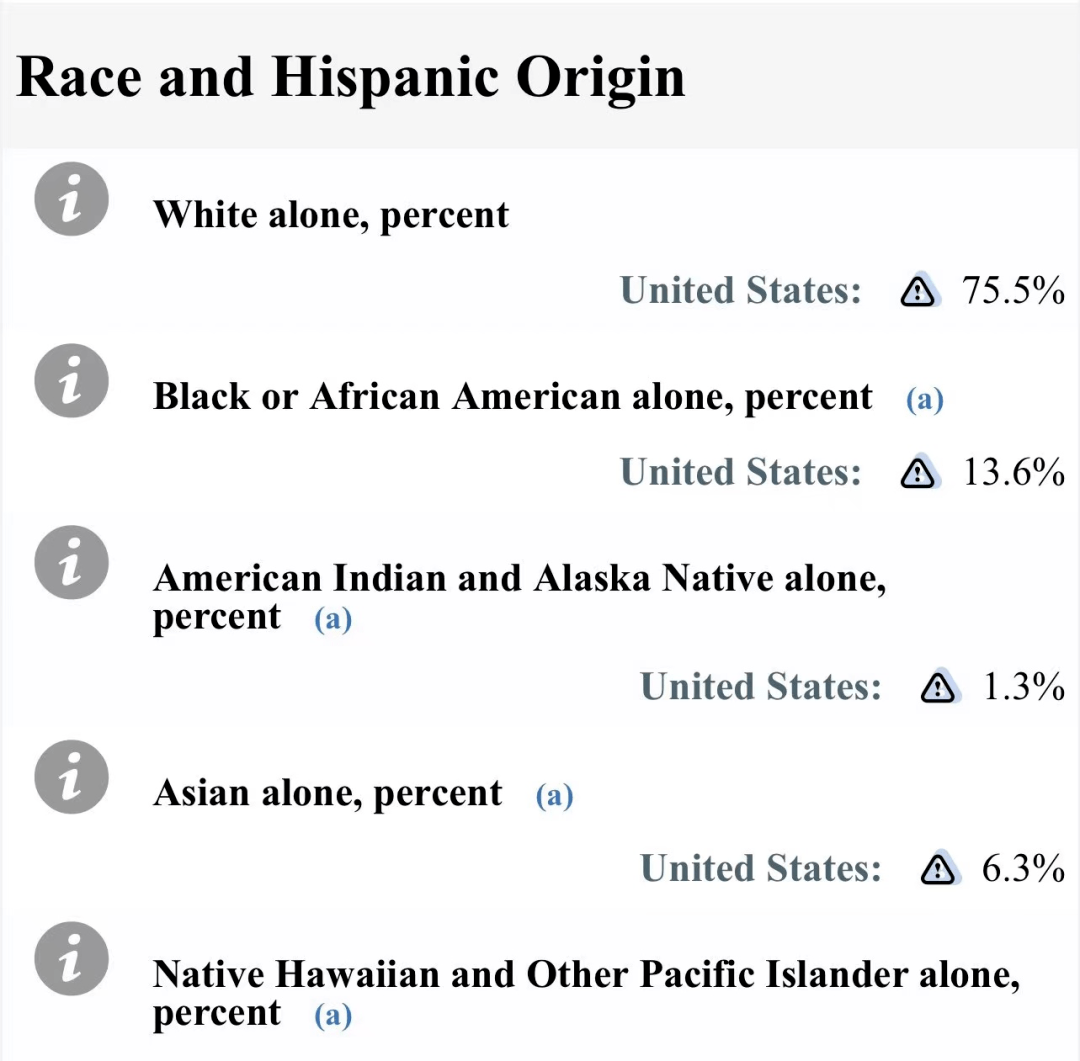Open footnote (a) after American Indian percent
The height and width of the screenshot is (1061, 1080).
tap(333, 618)
